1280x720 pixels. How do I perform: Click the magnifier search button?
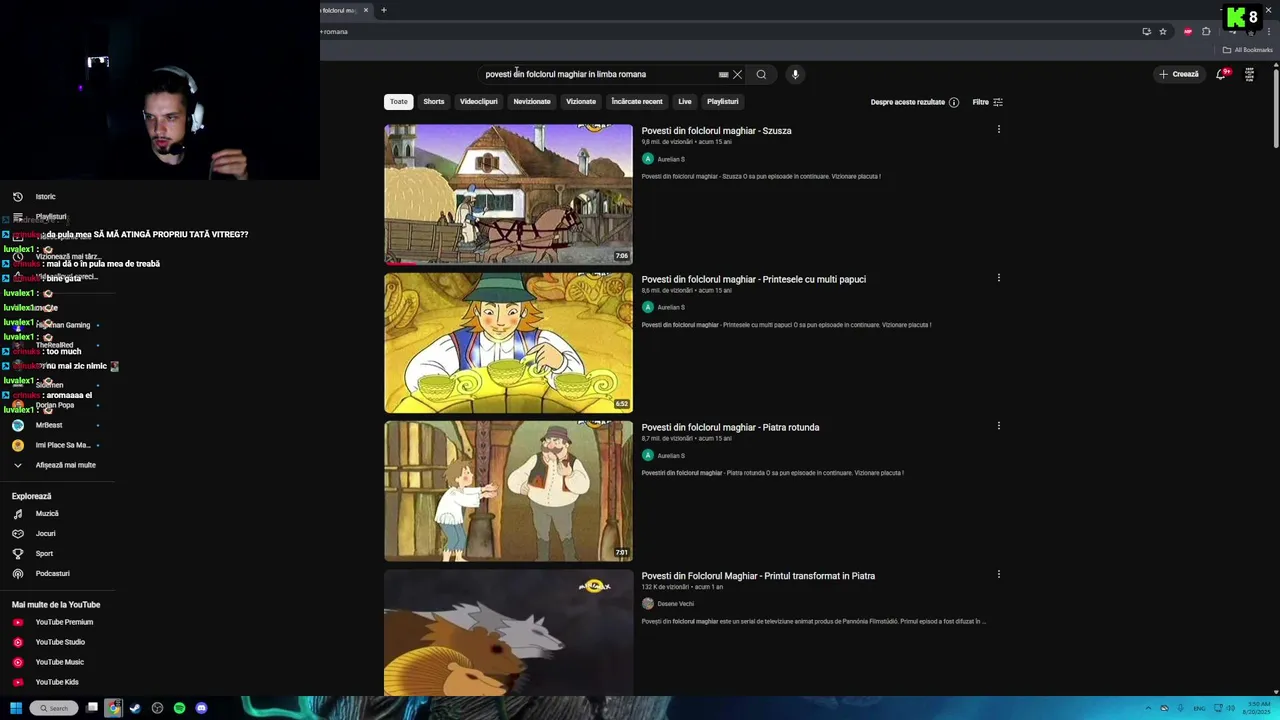pyautogui.click(x=761, y=74)
